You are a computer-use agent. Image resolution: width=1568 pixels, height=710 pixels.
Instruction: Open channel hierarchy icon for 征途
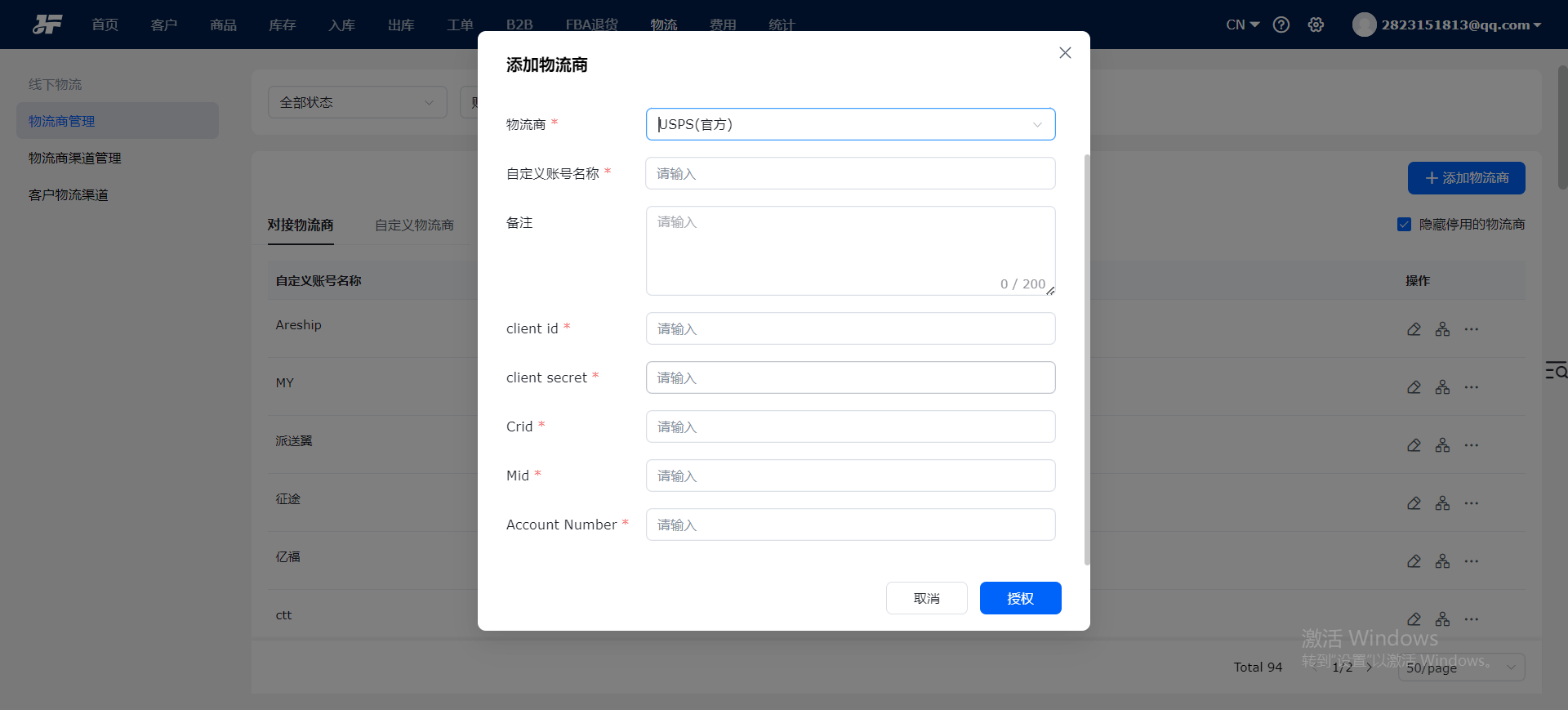pos(1443,503)
